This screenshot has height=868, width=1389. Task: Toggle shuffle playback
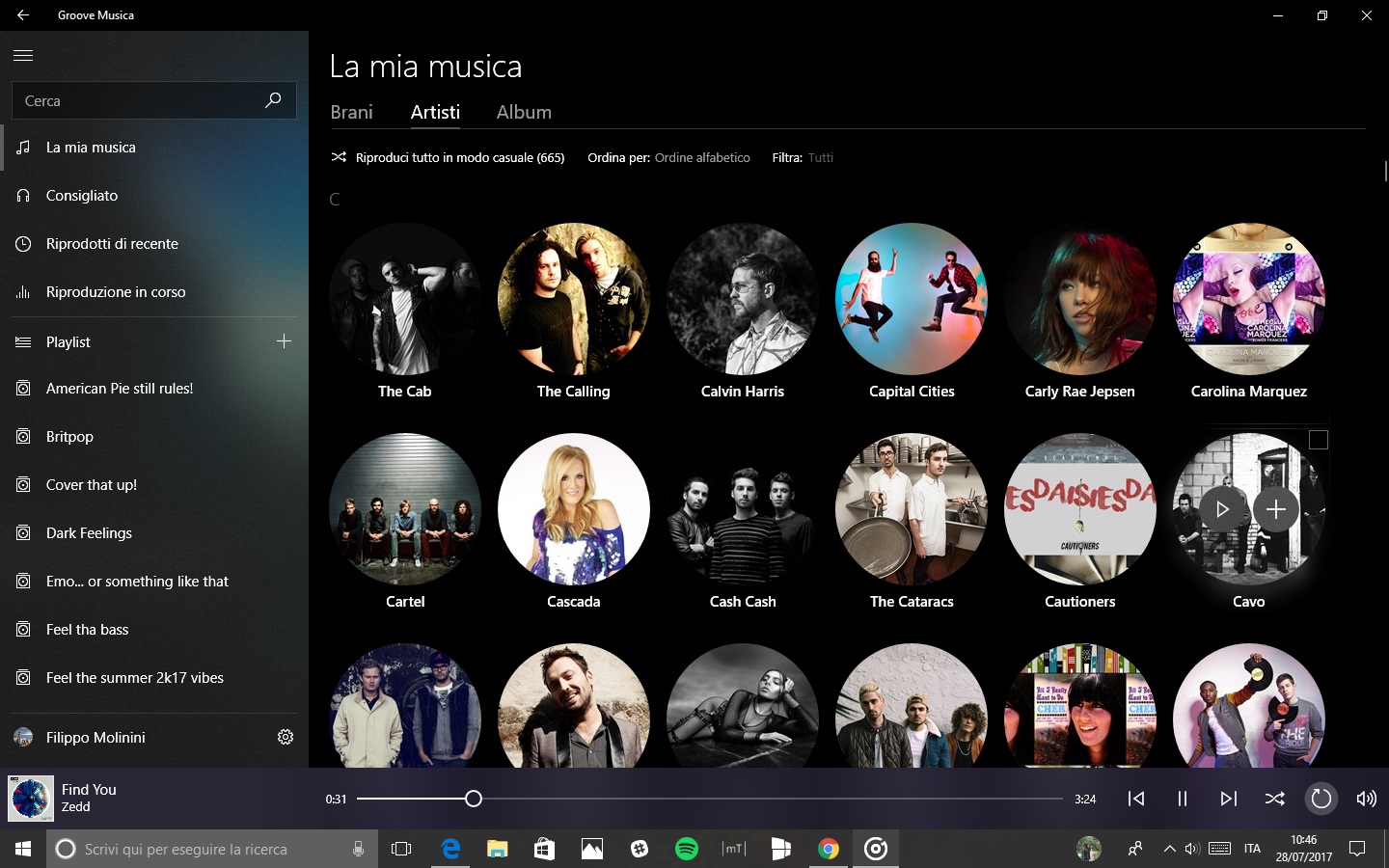pyautogui.click(x=1274, y=799)
